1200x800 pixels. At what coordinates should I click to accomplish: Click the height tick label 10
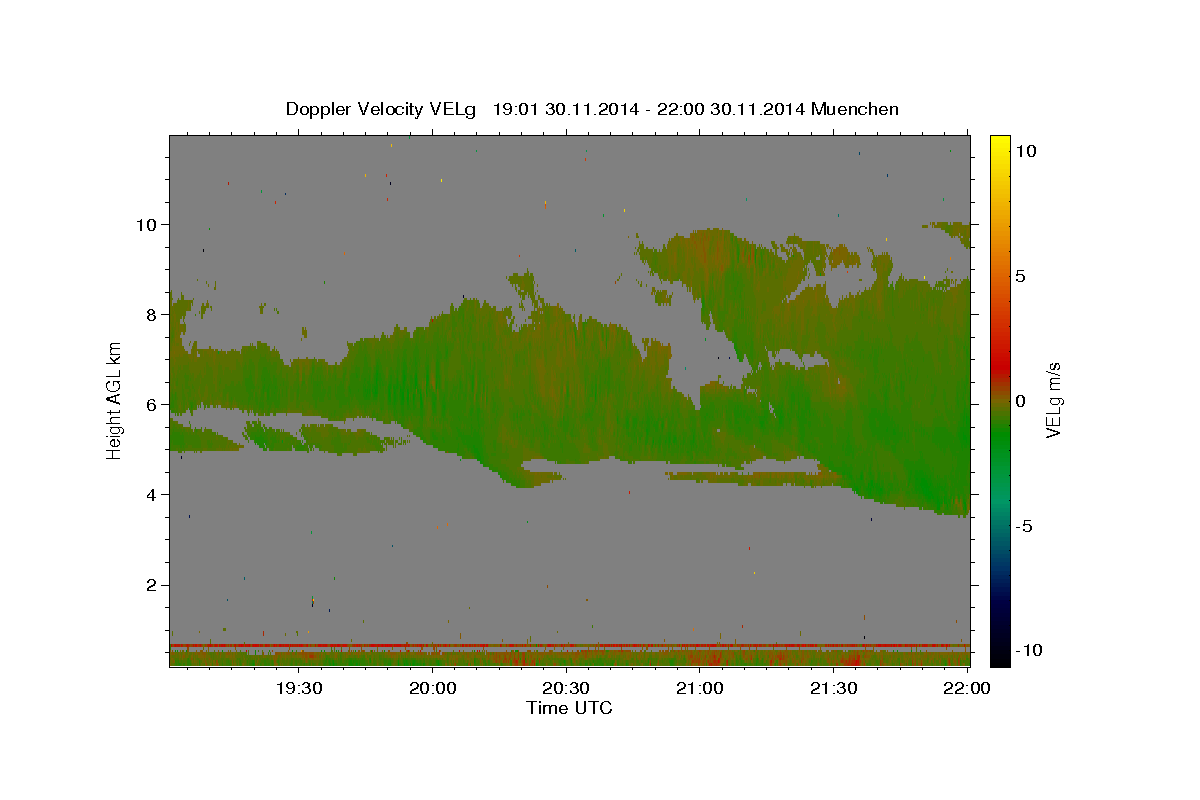148,224
